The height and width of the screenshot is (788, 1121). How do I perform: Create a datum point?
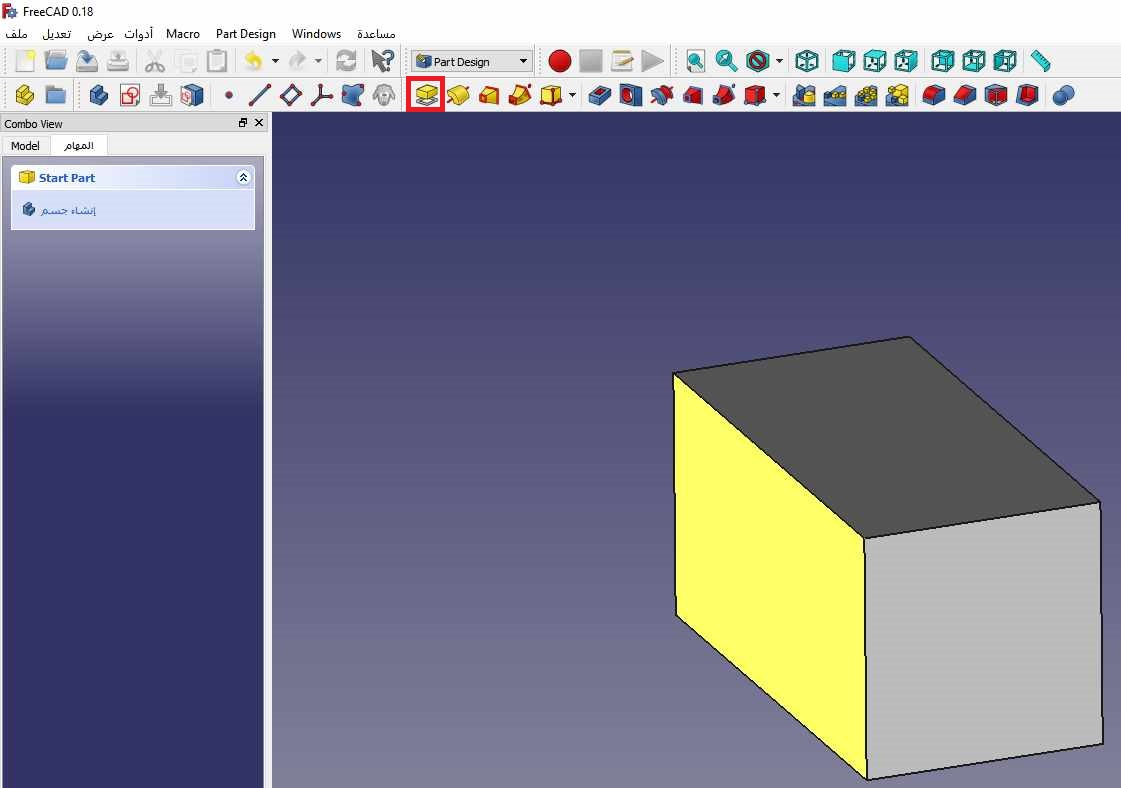click(x=229, y=94)
